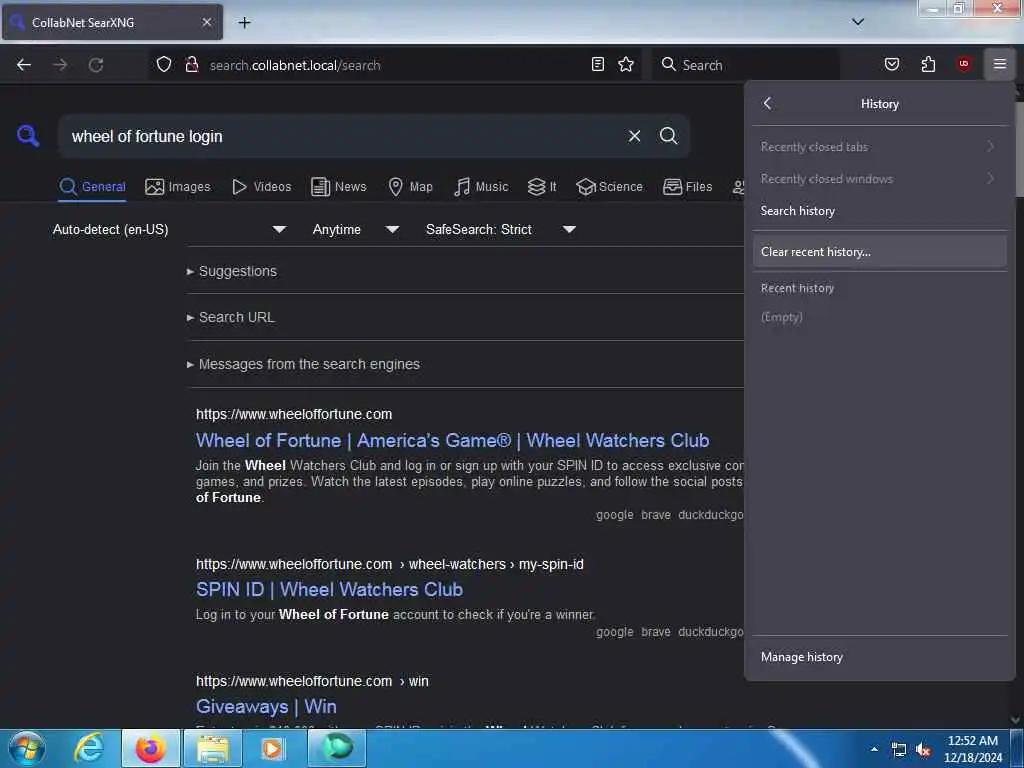Open Wheel of Fortune America's Game result
This screenshot has height=768, width=1024.
[453, 441]
